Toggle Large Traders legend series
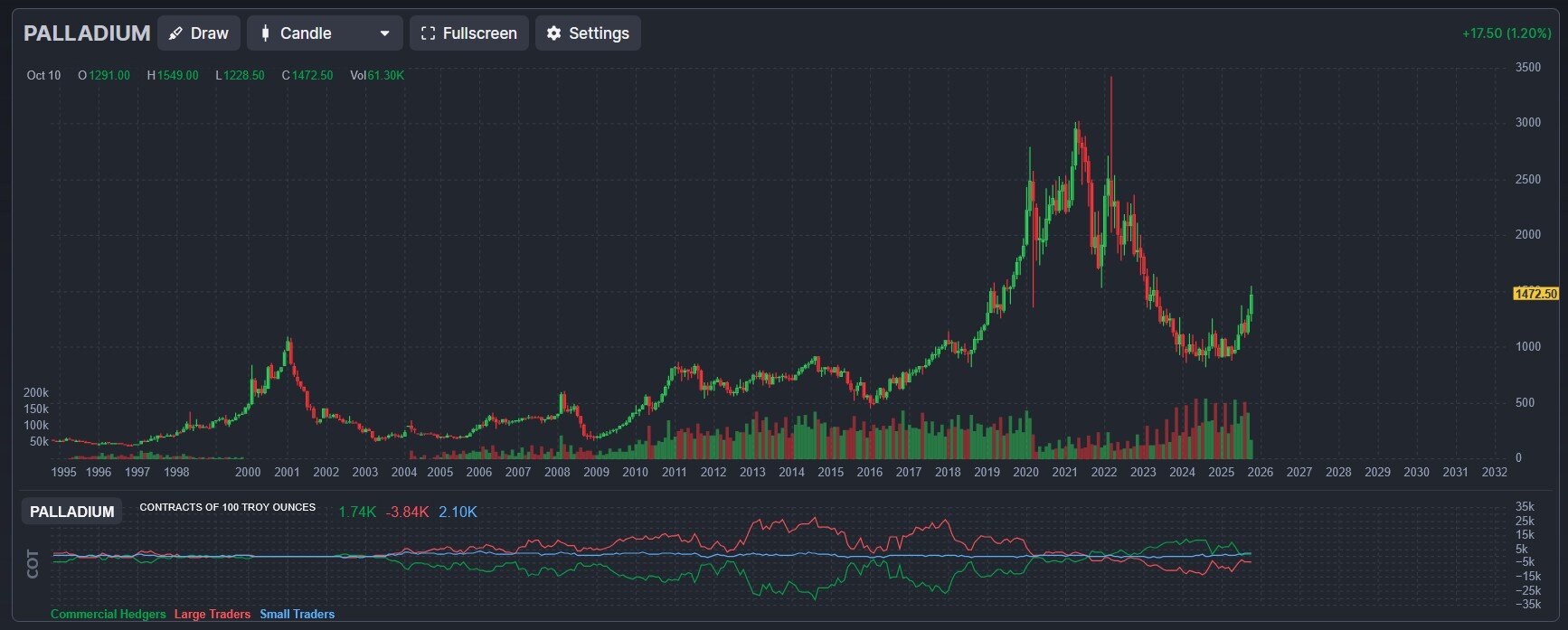1568x630 pixels. pos(212,615)
